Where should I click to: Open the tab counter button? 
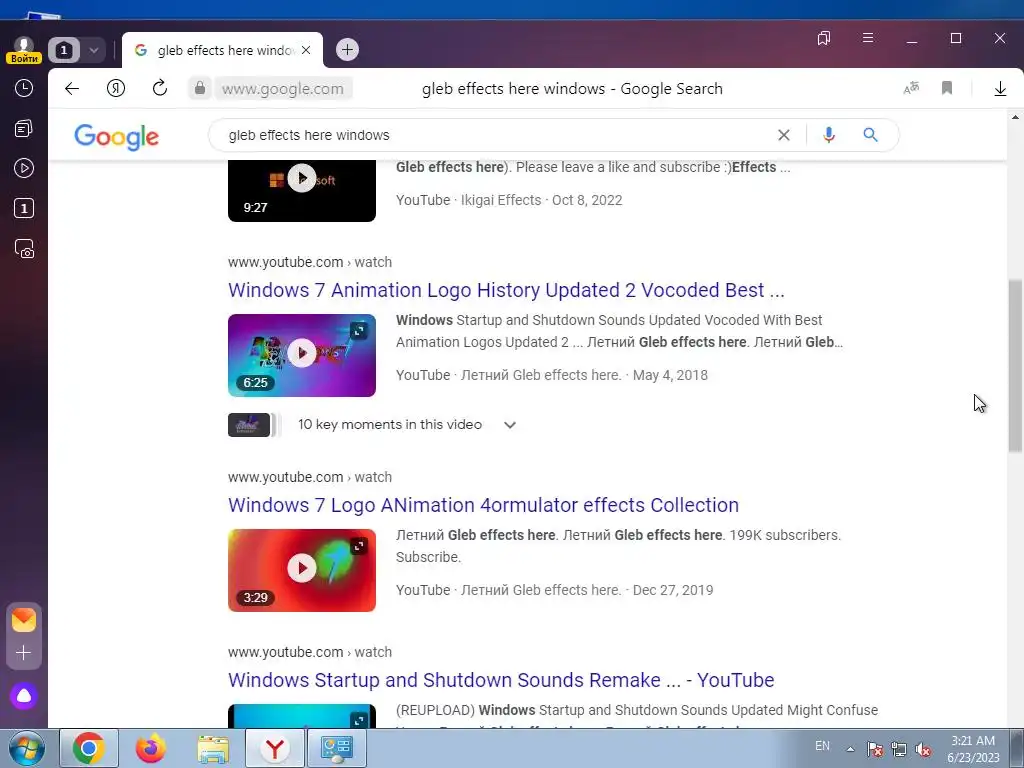(63, 50)
